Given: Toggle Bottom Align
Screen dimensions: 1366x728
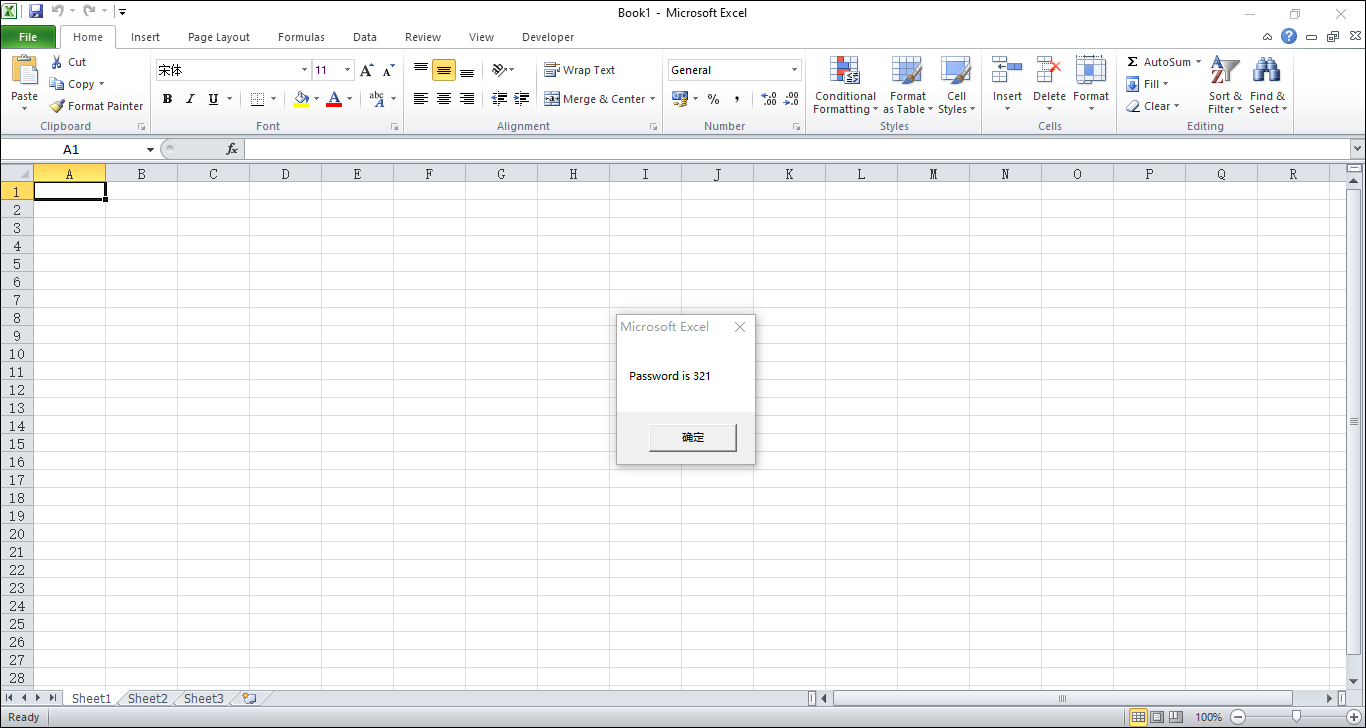Looking at the screenshot, I should coord(467,70).
